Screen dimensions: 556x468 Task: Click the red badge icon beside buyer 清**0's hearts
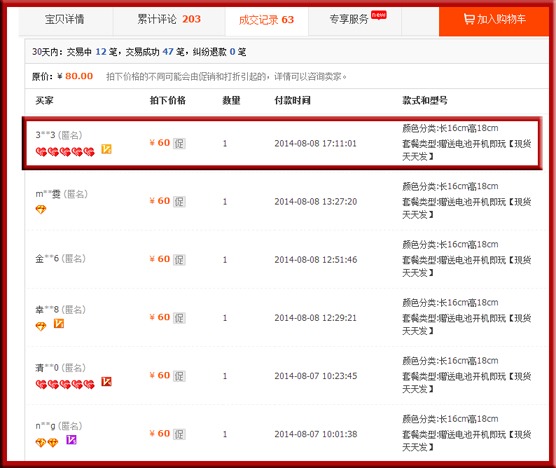click(106, 381)
